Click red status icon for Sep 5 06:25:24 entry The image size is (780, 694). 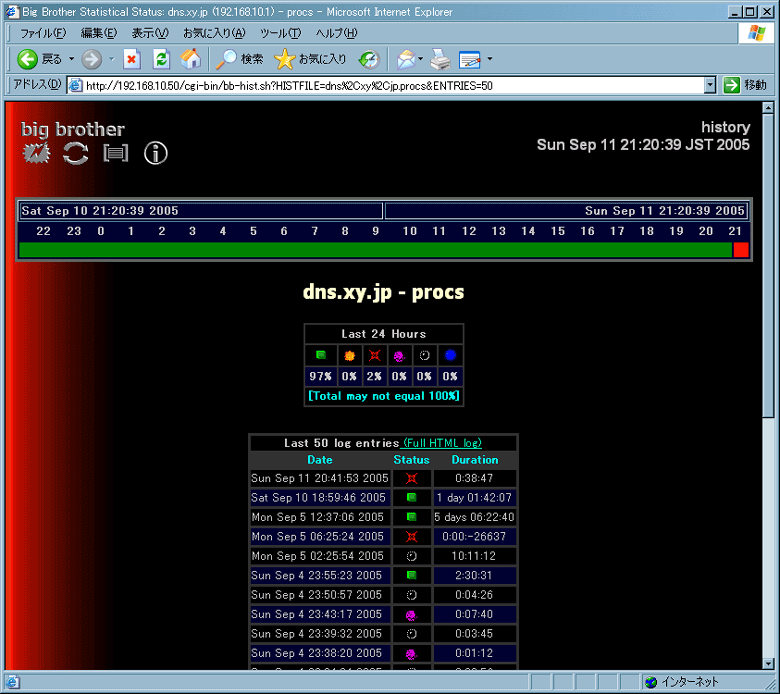[411, 536]
